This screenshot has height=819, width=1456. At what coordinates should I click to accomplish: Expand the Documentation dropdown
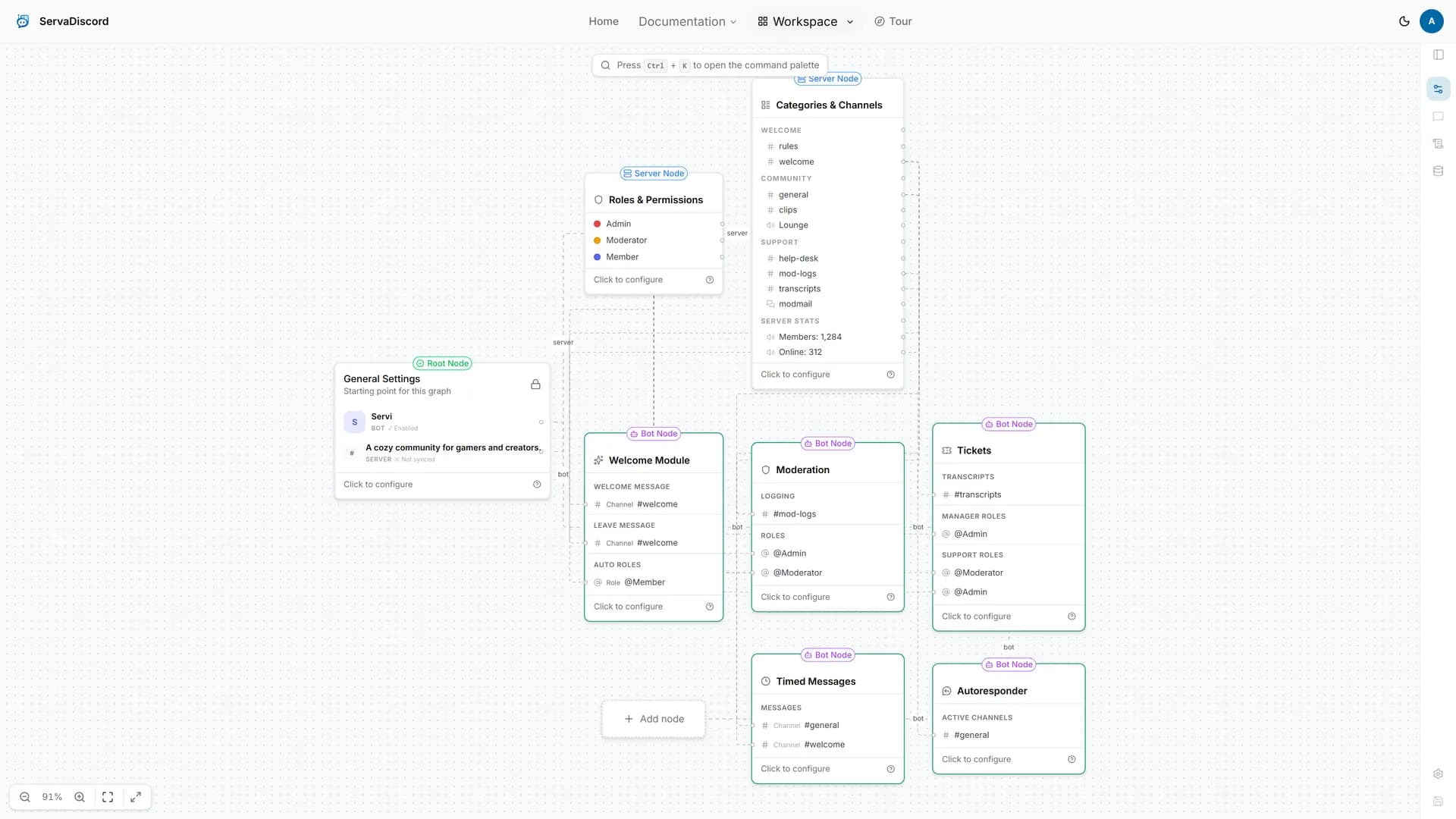[x=687, y=21]
